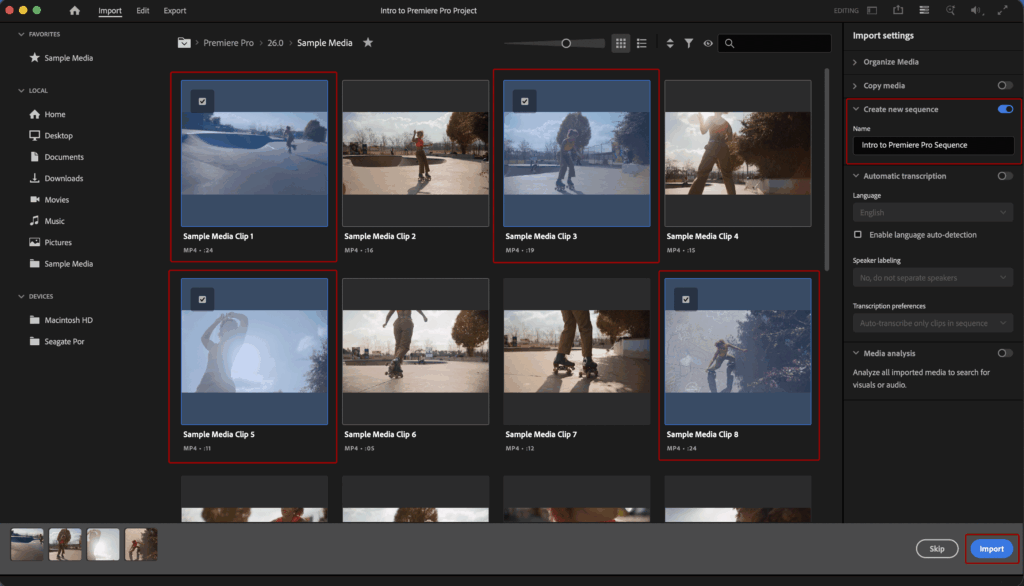Toggle hidden files visibility eye icon
1024x586 pixels.
[708, 43]
